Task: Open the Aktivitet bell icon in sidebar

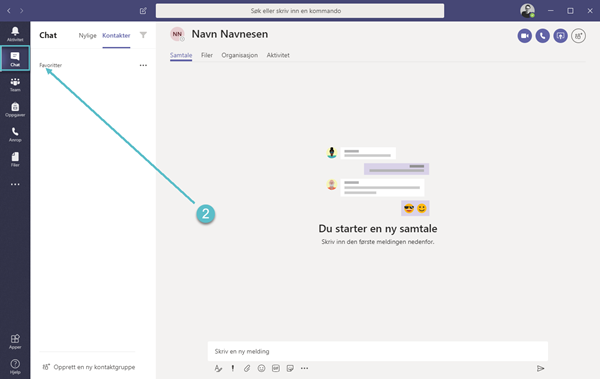Action: pyautogui.click(x=15, y=34)
